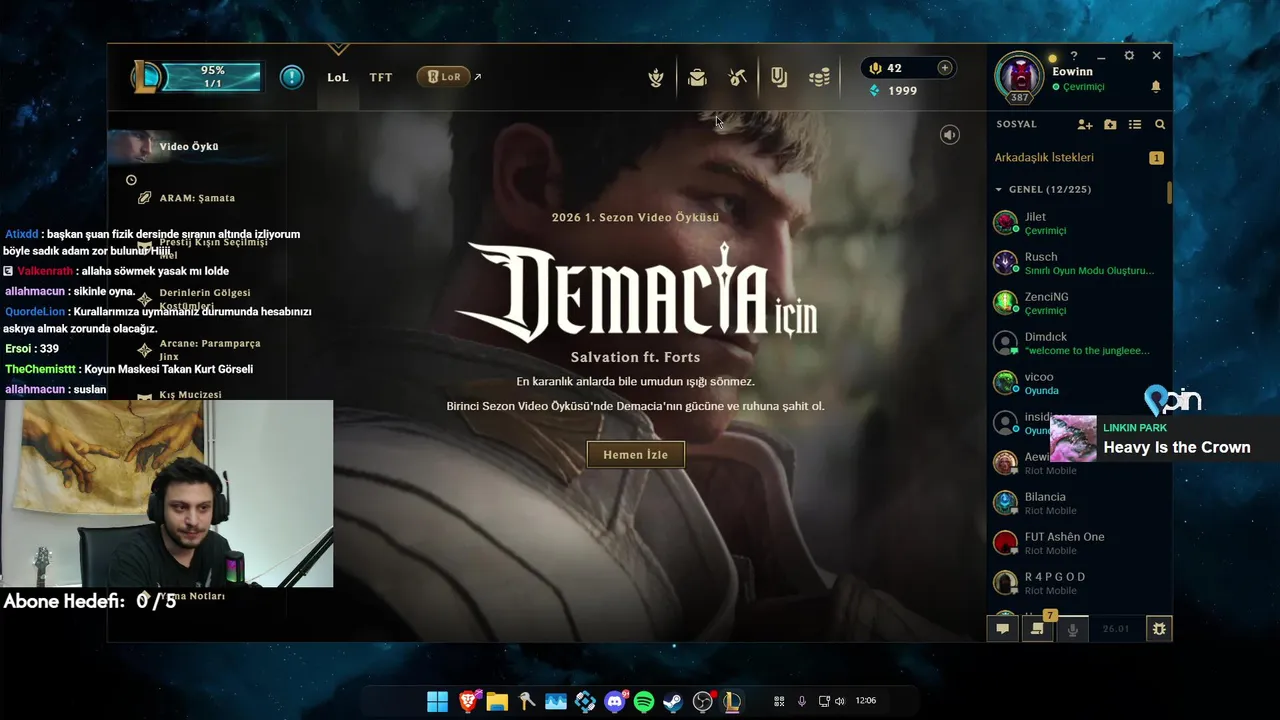Select Arcane: Paramparça Jinx menu item

pos(210,350)
